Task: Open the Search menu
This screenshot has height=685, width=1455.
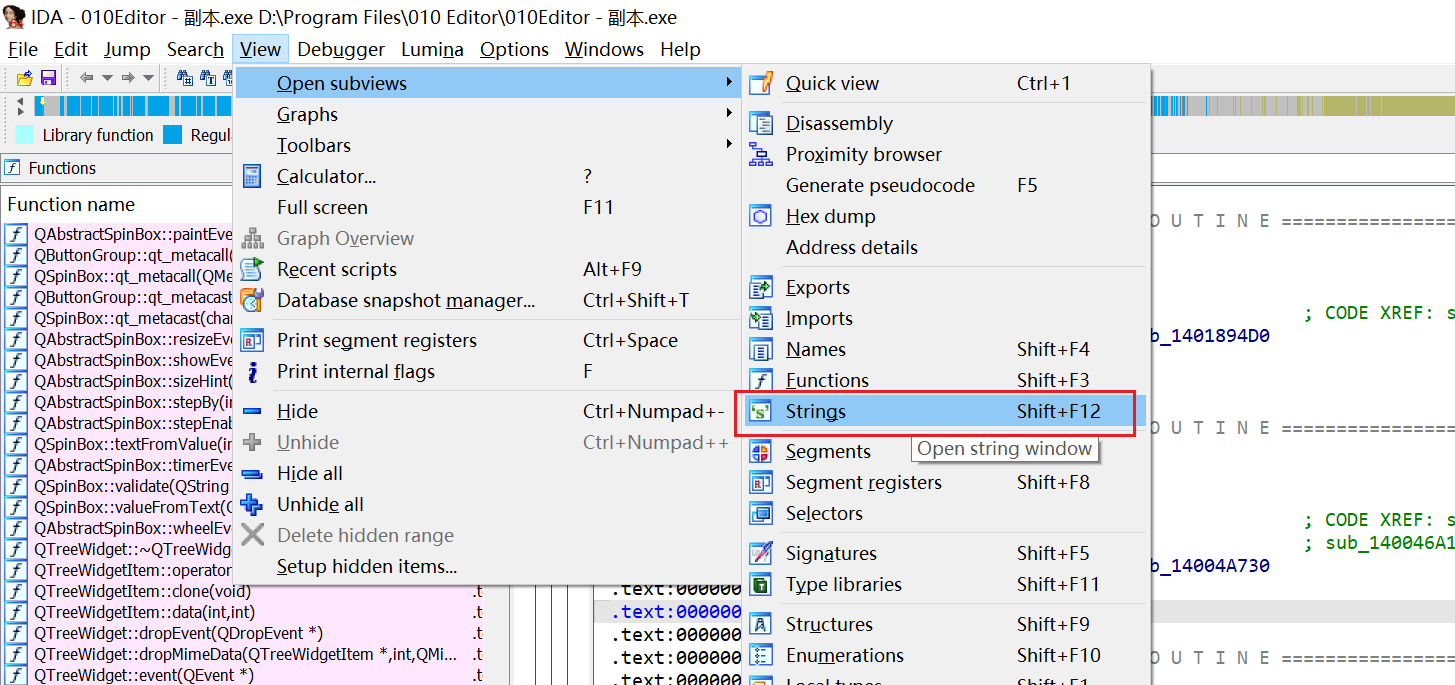Action: tap(195, 49)
